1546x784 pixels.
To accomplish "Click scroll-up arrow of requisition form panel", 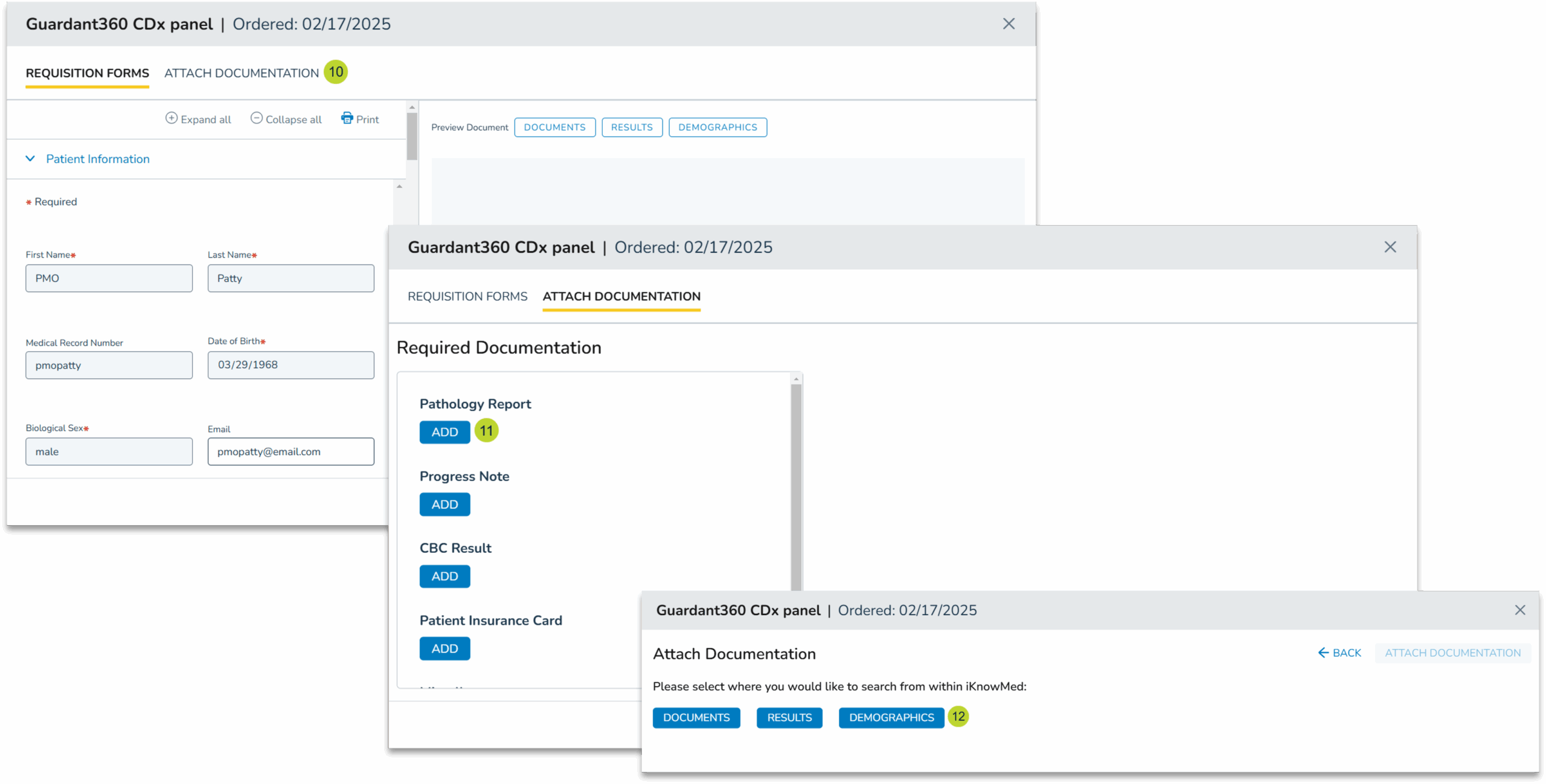I will (412, 107).
